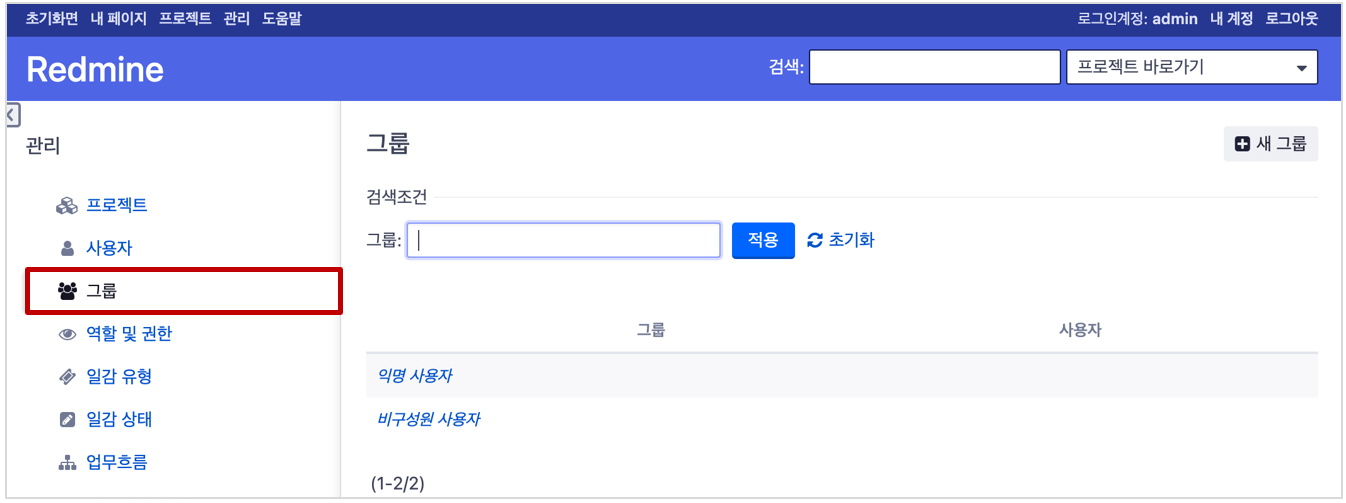Screen dimensions: 1346x503
Task: Click the eye icon beside 역할 및 권한
Action: (x=67, y=334)
